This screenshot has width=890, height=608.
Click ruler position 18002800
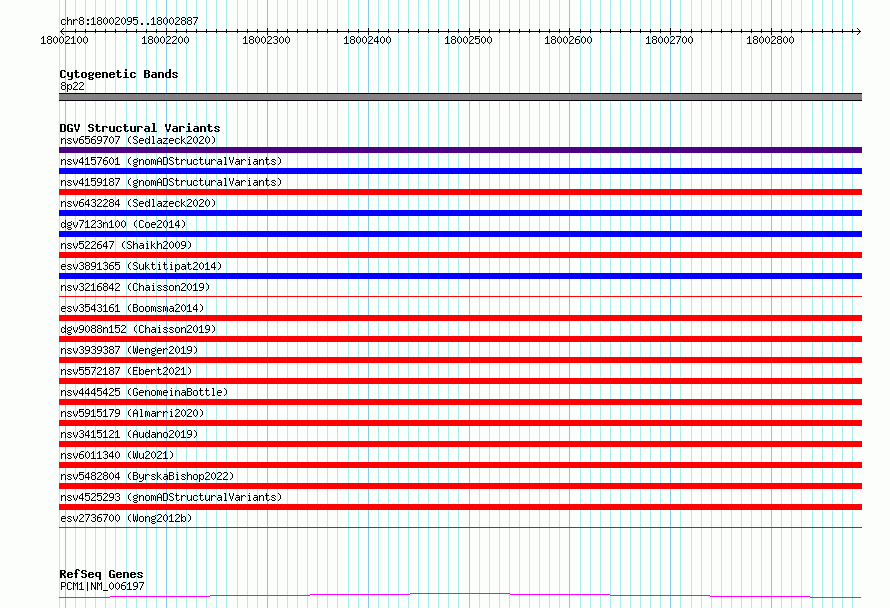(770, 40)
